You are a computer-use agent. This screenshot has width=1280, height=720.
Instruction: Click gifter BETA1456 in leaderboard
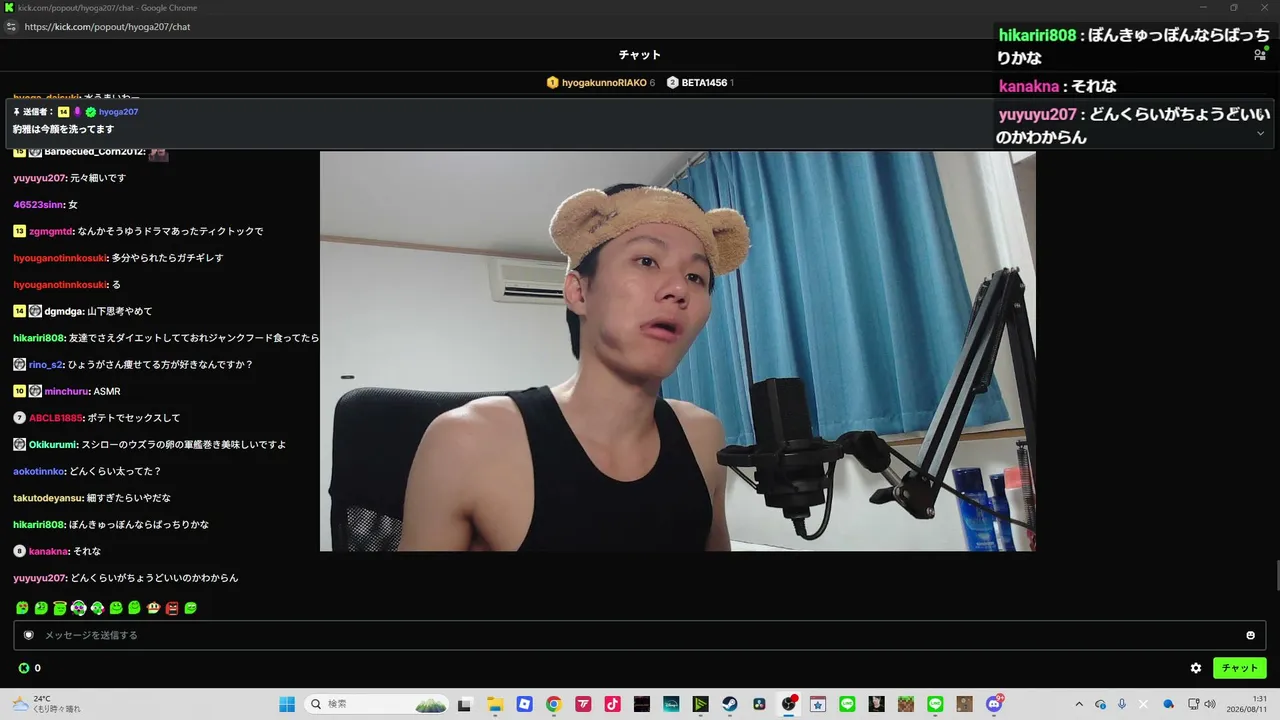704,83
